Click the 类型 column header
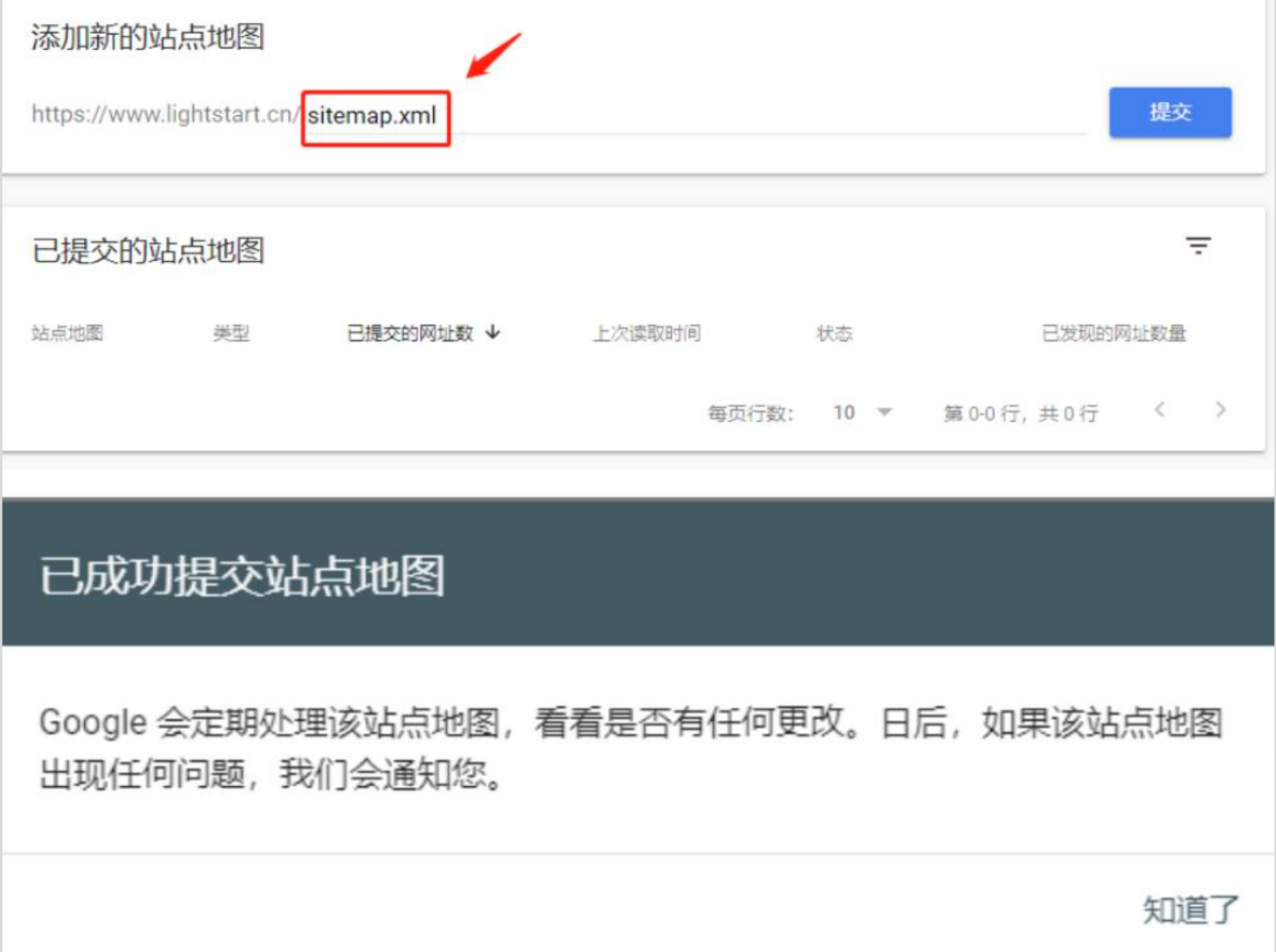This screenshot has height=952, width=1276. point(231,333)
